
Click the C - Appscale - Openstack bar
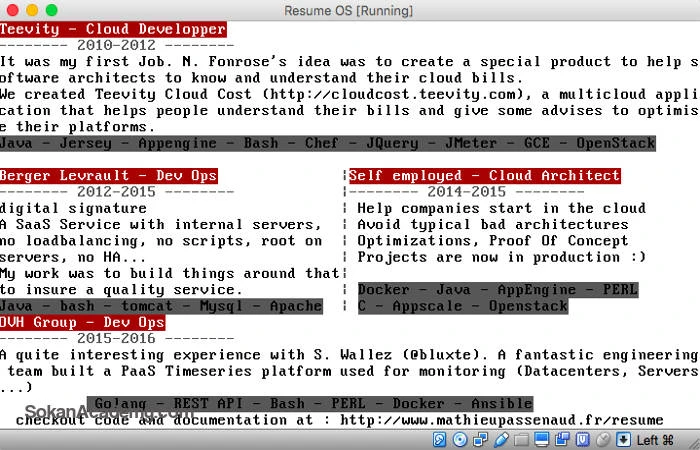pos(463,306)
